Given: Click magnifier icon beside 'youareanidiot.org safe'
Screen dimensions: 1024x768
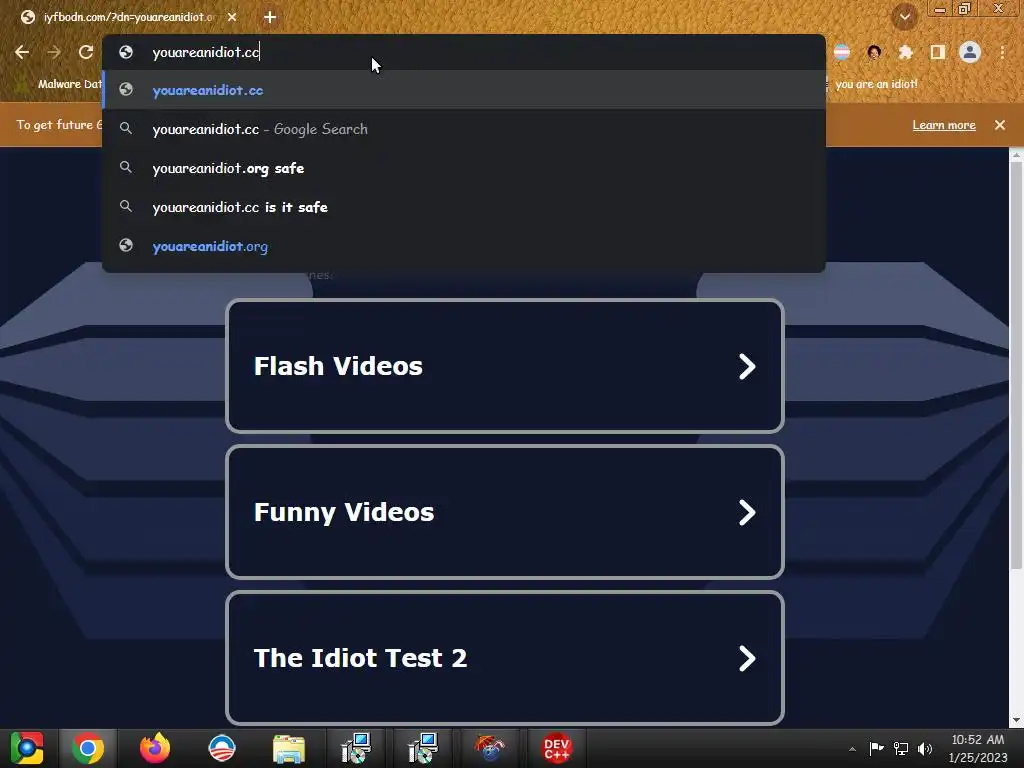Looking at the screenshot, I should point(126,168).
